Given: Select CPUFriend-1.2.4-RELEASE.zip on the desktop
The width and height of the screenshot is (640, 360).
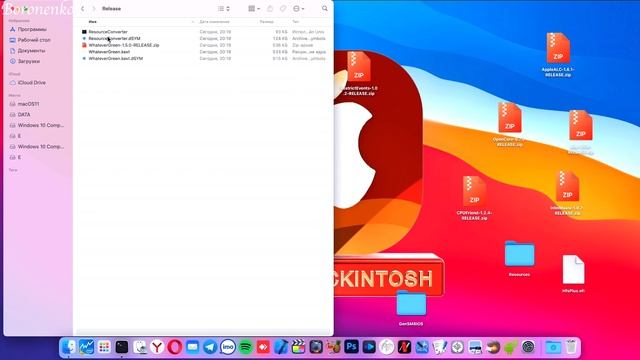Looking at the screenshot, I should point(474,198).
